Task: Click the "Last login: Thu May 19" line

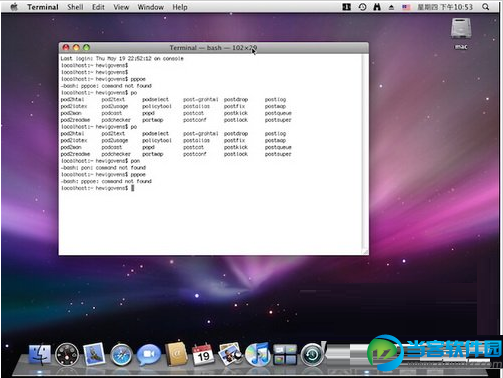Action: click(122, 58)
